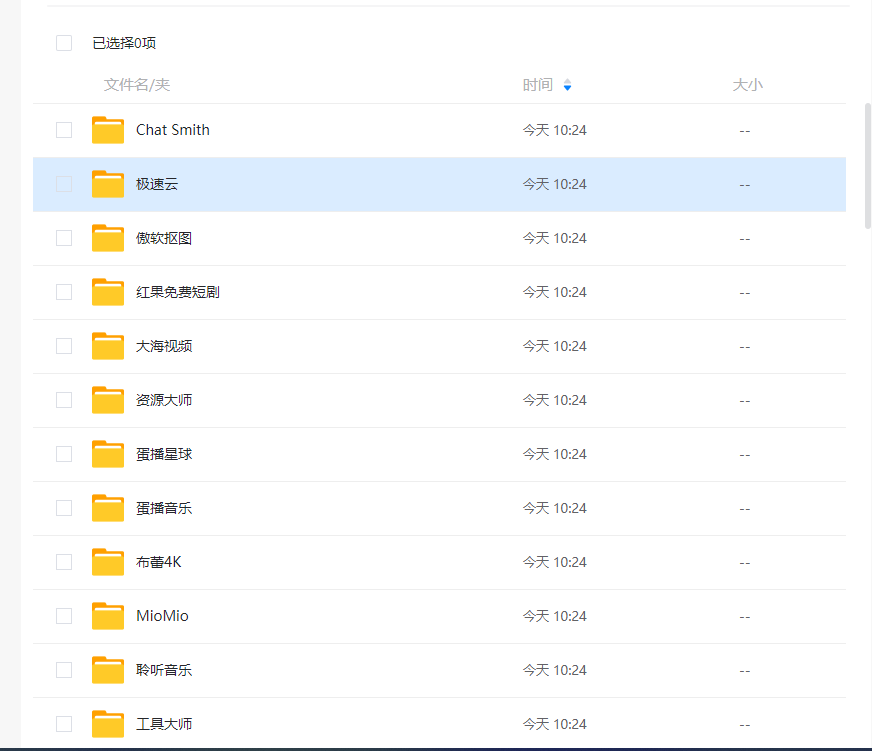Toggle sort order arrow next to 时间
The width and height of the screenshot is (872, 751).
coord(567,85)
